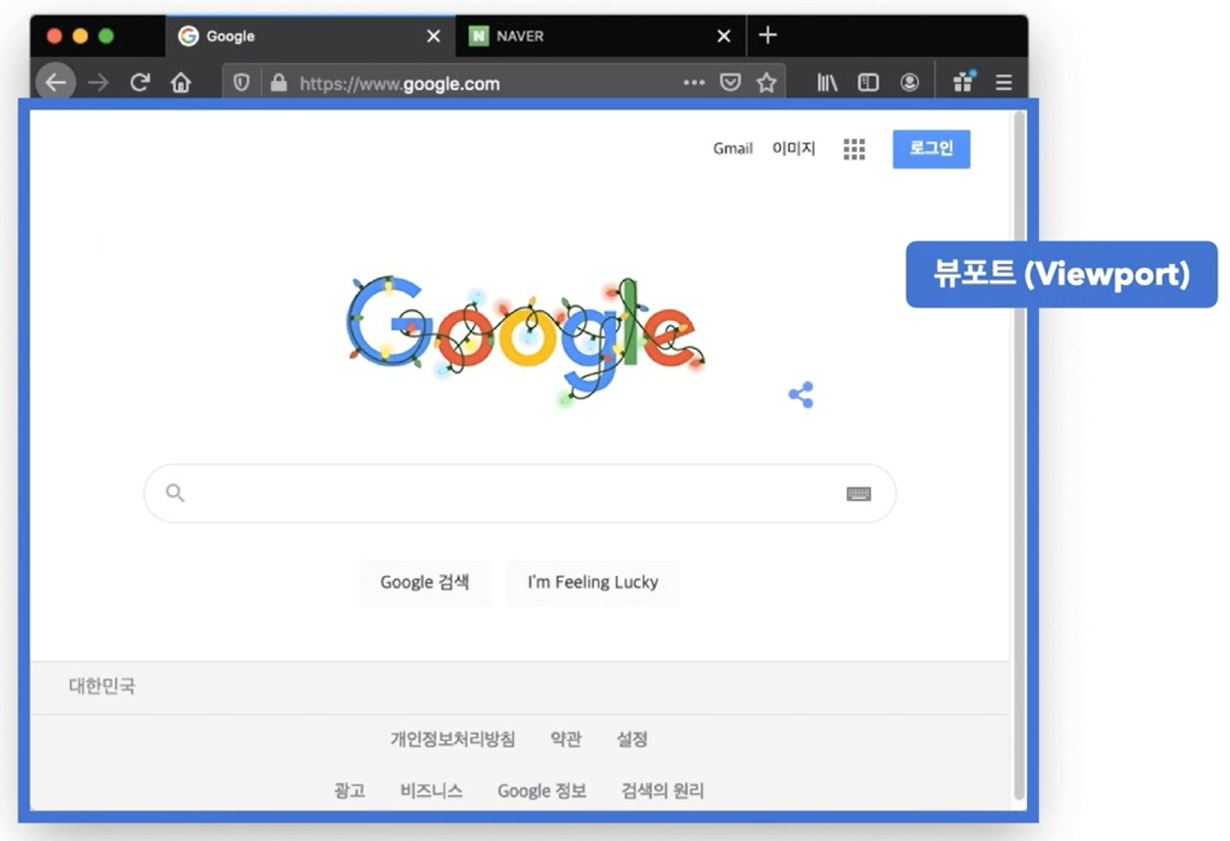Open 개인정보처리방침 footer link
The height and width of the screenshot is (841, 1230).
click(x=453, y=739)
